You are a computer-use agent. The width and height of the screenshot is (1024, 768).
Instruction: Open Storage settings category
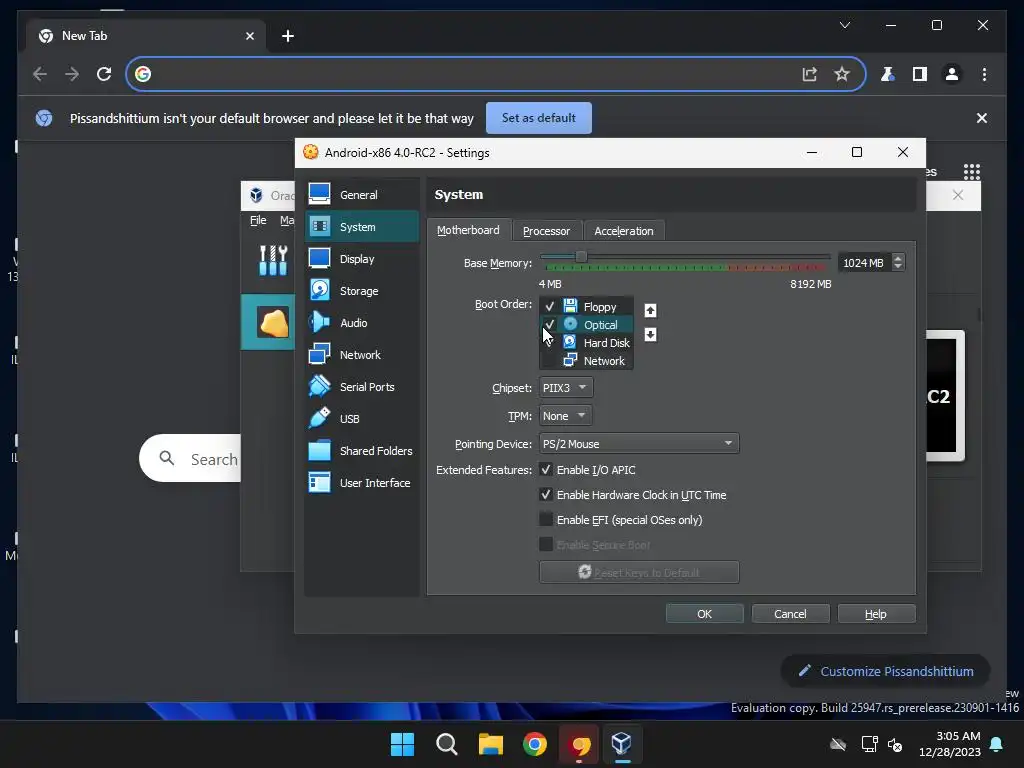pos(361,291)
